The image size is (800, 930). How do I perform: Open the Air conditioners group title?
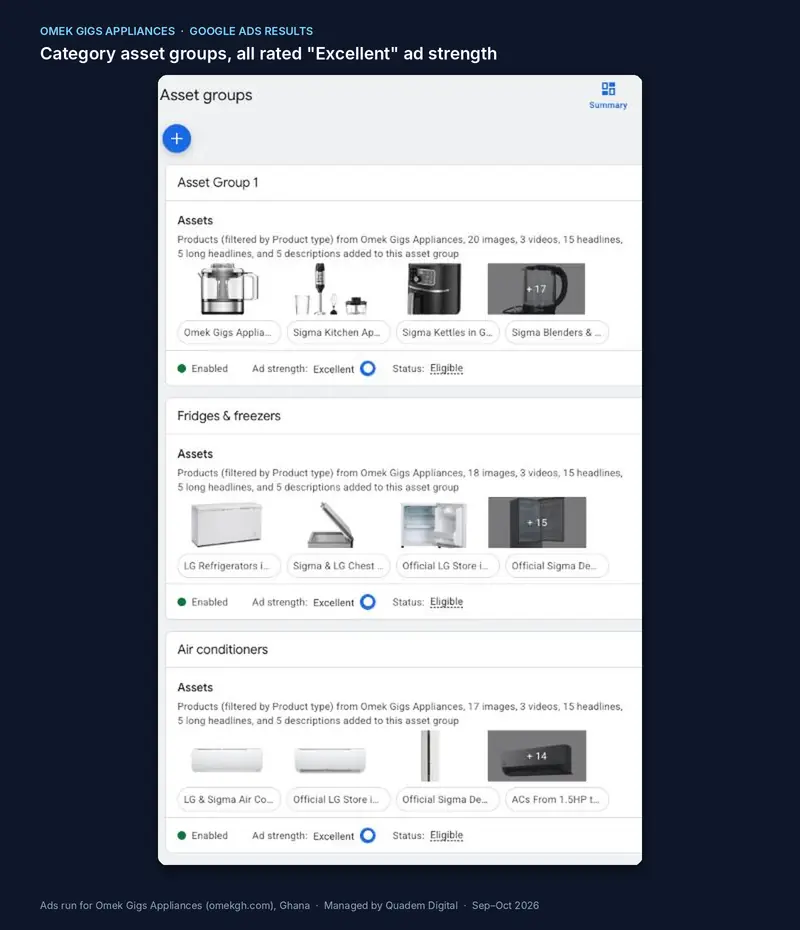click(x=222, y=649)
